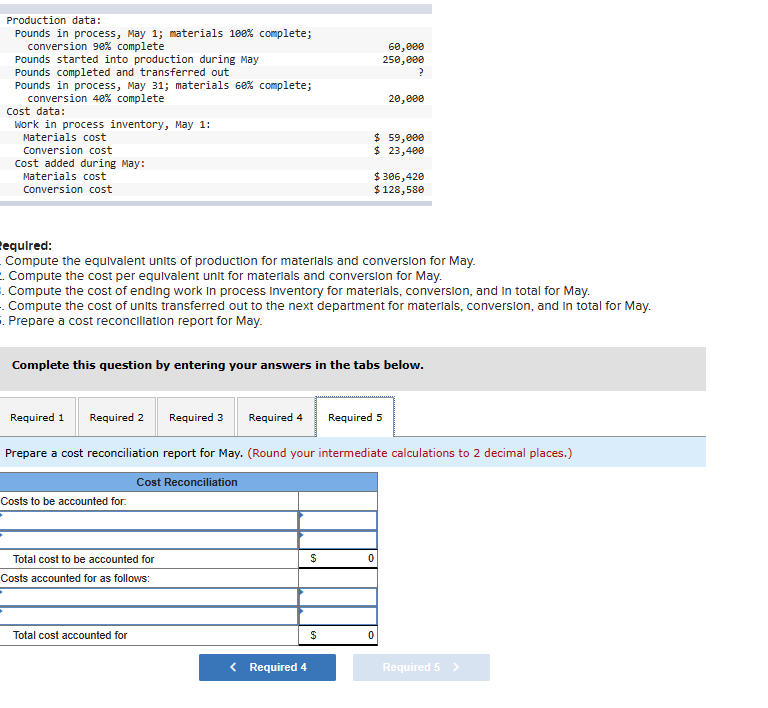Image resolution: width=768 pixels, height=708 pixels.
Task: Click 'Costs to be accounted for:' row label
Action: point(63,501)
